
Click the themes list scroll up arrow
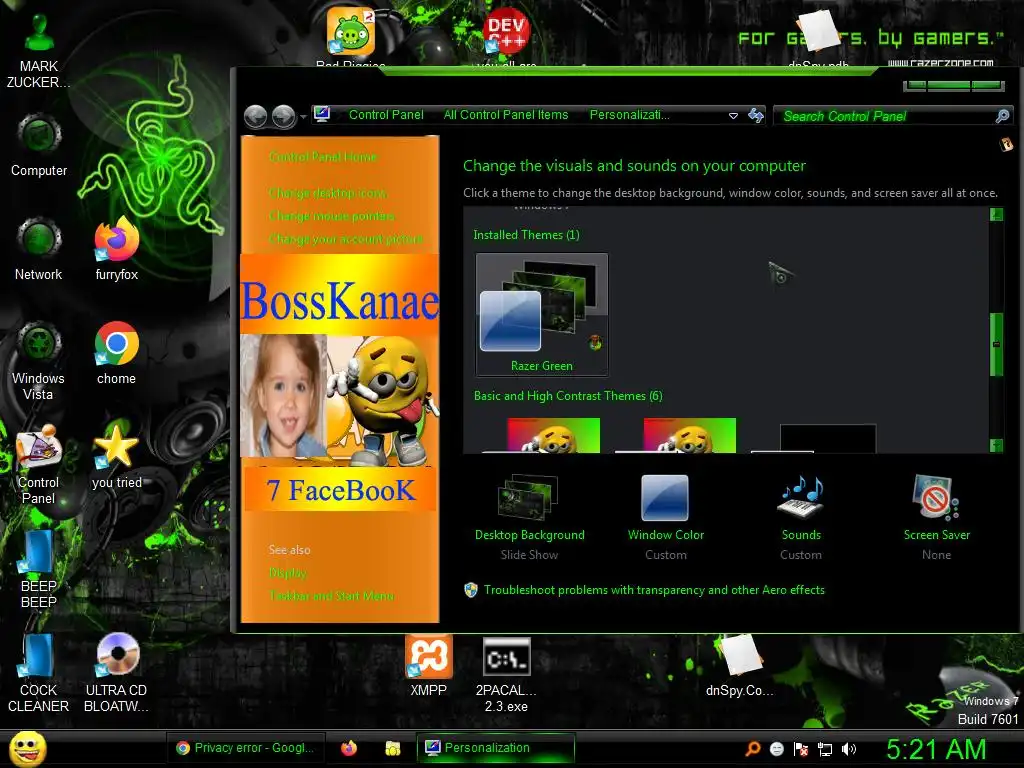pos(996,215)
